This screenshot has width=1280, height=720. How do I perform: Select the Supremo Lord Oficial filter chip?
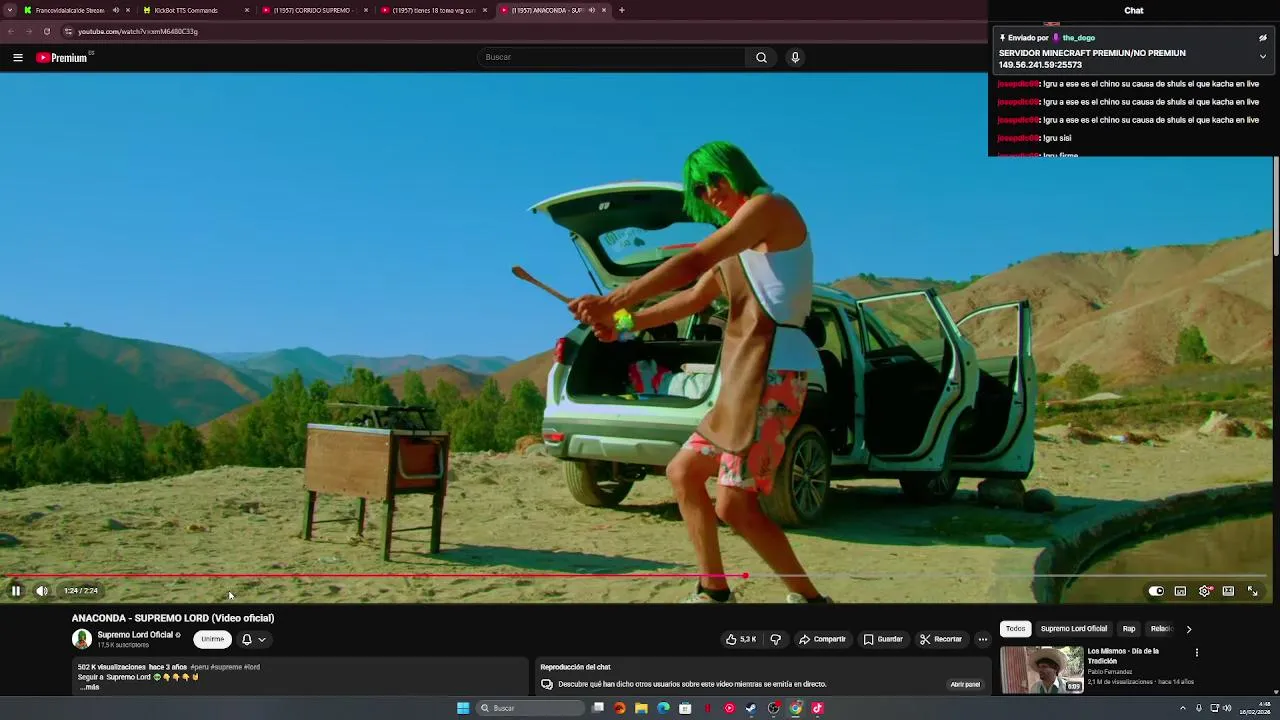tap(1073, 629)
